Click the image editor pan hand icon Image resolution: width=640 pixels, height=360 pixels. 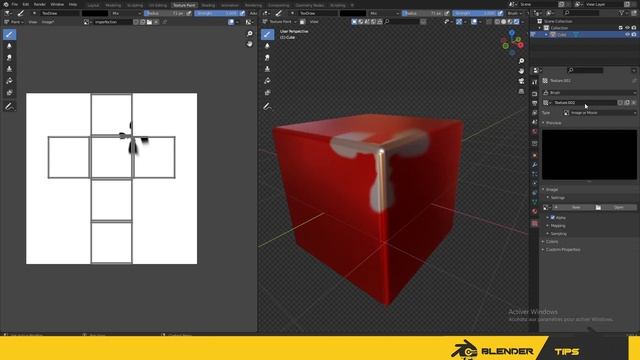(x=249, y=44)
